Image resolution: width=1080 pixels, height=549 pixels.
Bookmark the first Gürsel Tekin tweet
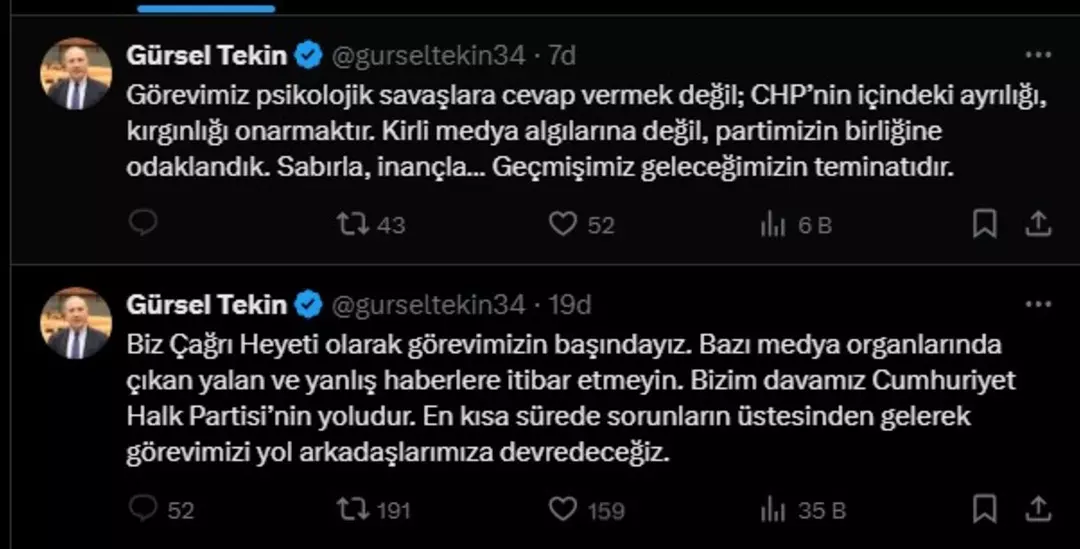(984, 224)
